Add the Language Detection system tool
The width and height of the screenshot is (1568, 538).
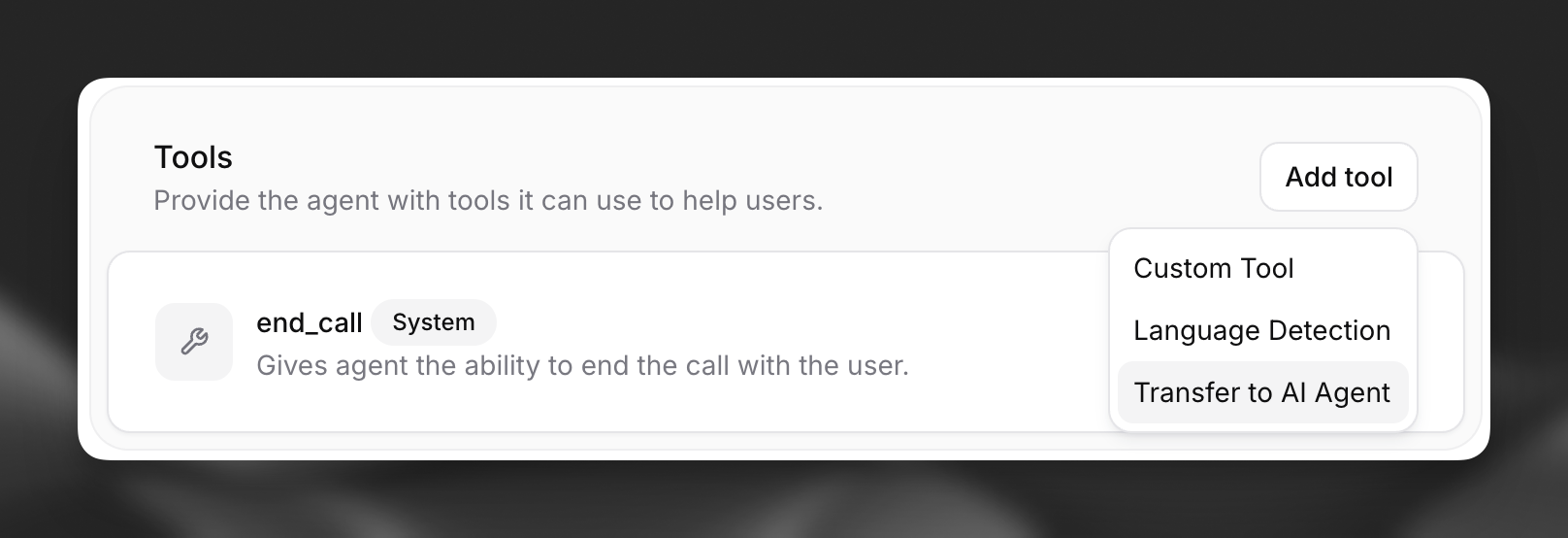(1261, 330)
